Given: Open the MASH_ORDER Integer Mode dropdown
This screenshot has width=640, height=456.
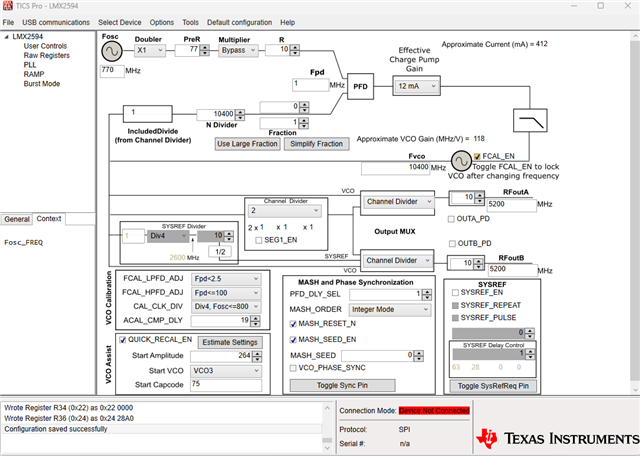Looking at the screenshot, I should click(x=390, y=309).
